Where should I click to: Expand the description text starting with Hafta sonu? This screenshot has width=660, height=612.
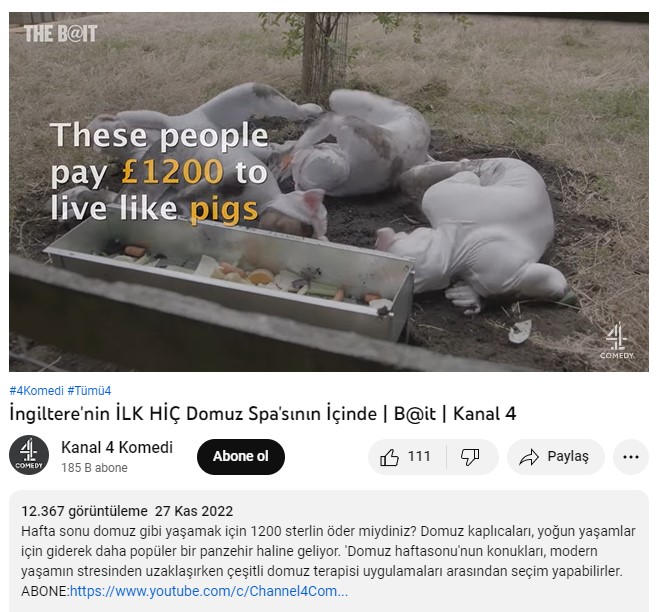tap(330, 551)
